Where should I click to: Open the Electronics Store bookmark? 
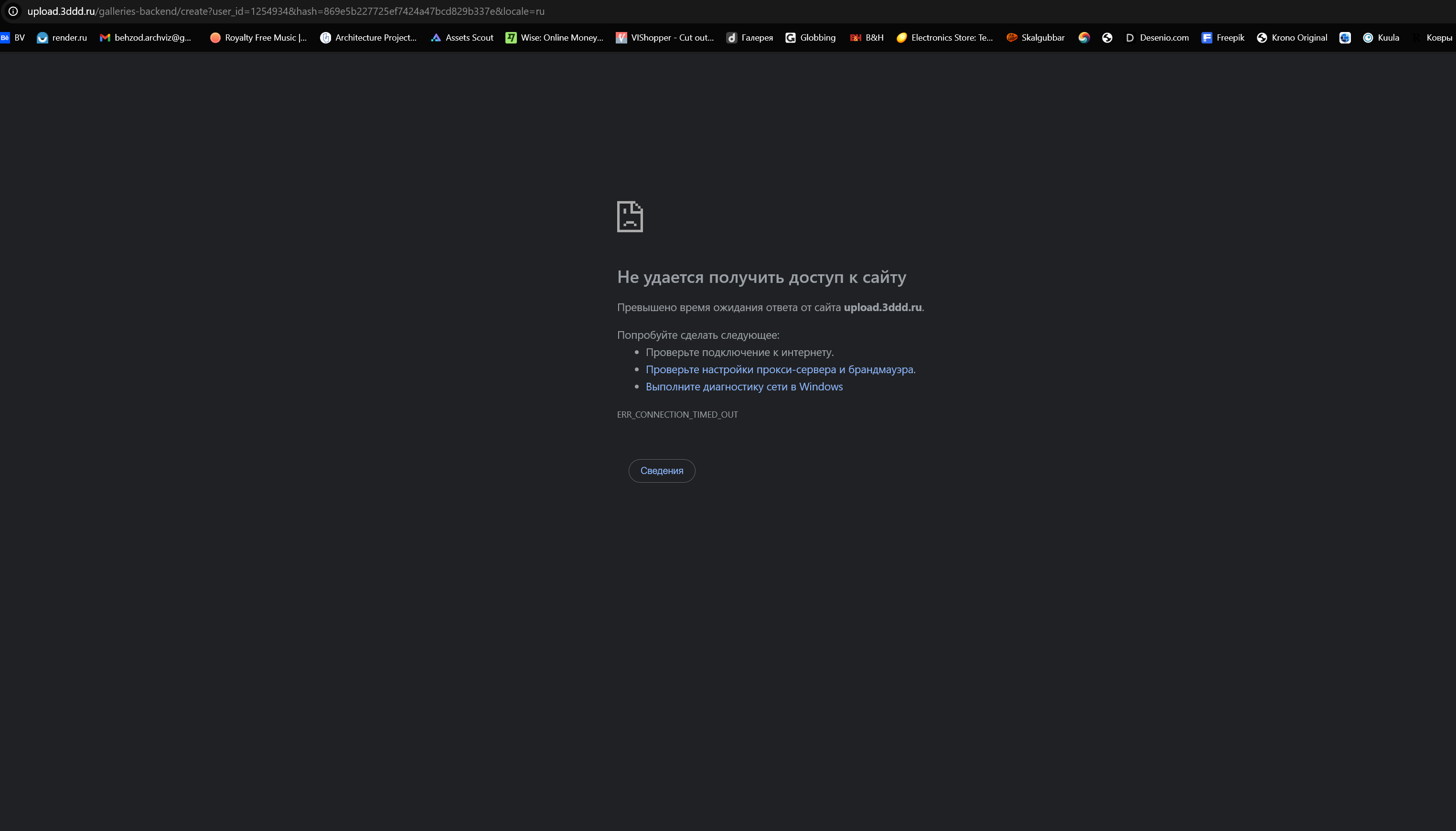(x=945, y=38)
